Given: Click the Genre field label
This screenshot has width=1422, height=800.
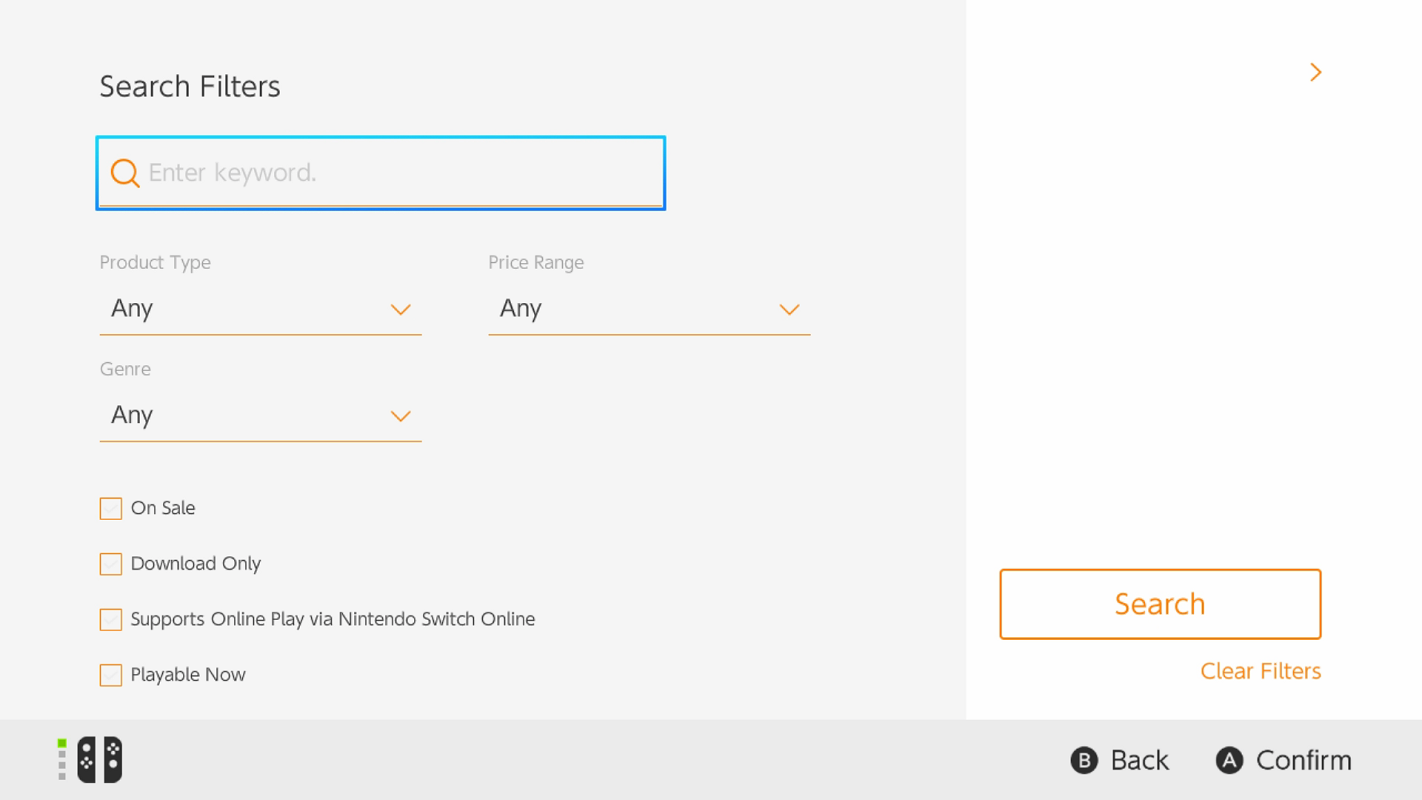Looking at the screenshot, I should coord(125,369).
